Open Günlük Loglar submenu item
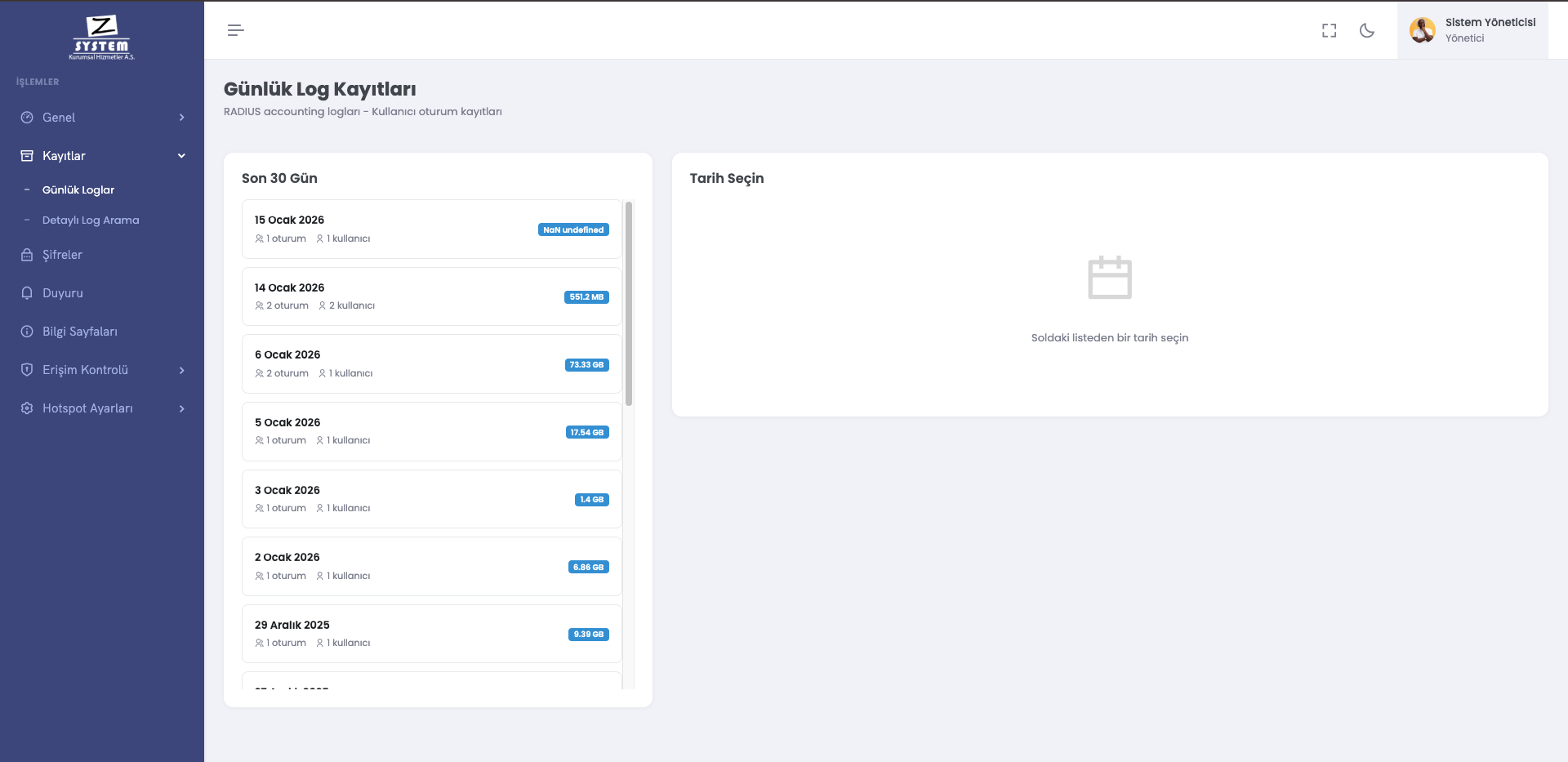The height and width of the screenshot is (762, 1568). coord(78,190)
